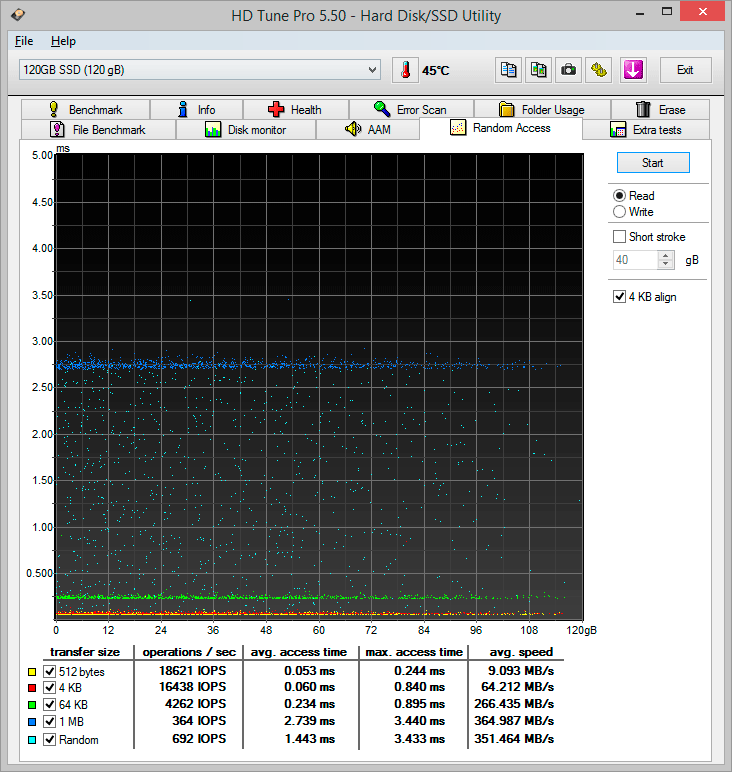Click the short stroke gB input field
This screenshot has width=732, height=772.
pyautogui.click(x=634, y=260)
